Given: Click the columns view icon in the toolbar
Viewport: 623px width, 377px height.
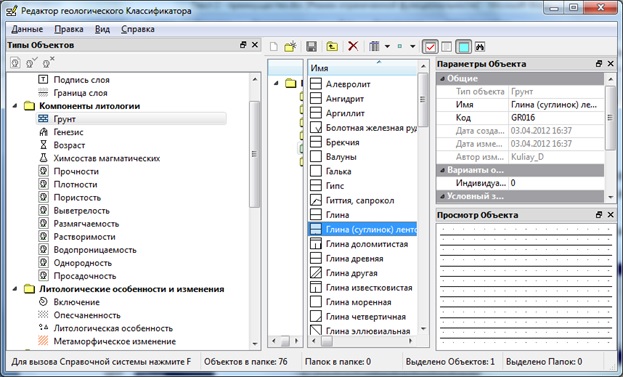Looking at the screenshot, I should pos(374,46).
